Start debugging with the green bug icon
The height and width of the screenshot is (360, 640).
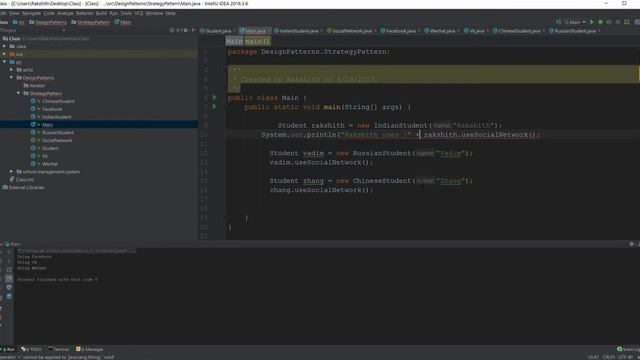[x=600, y=22]
